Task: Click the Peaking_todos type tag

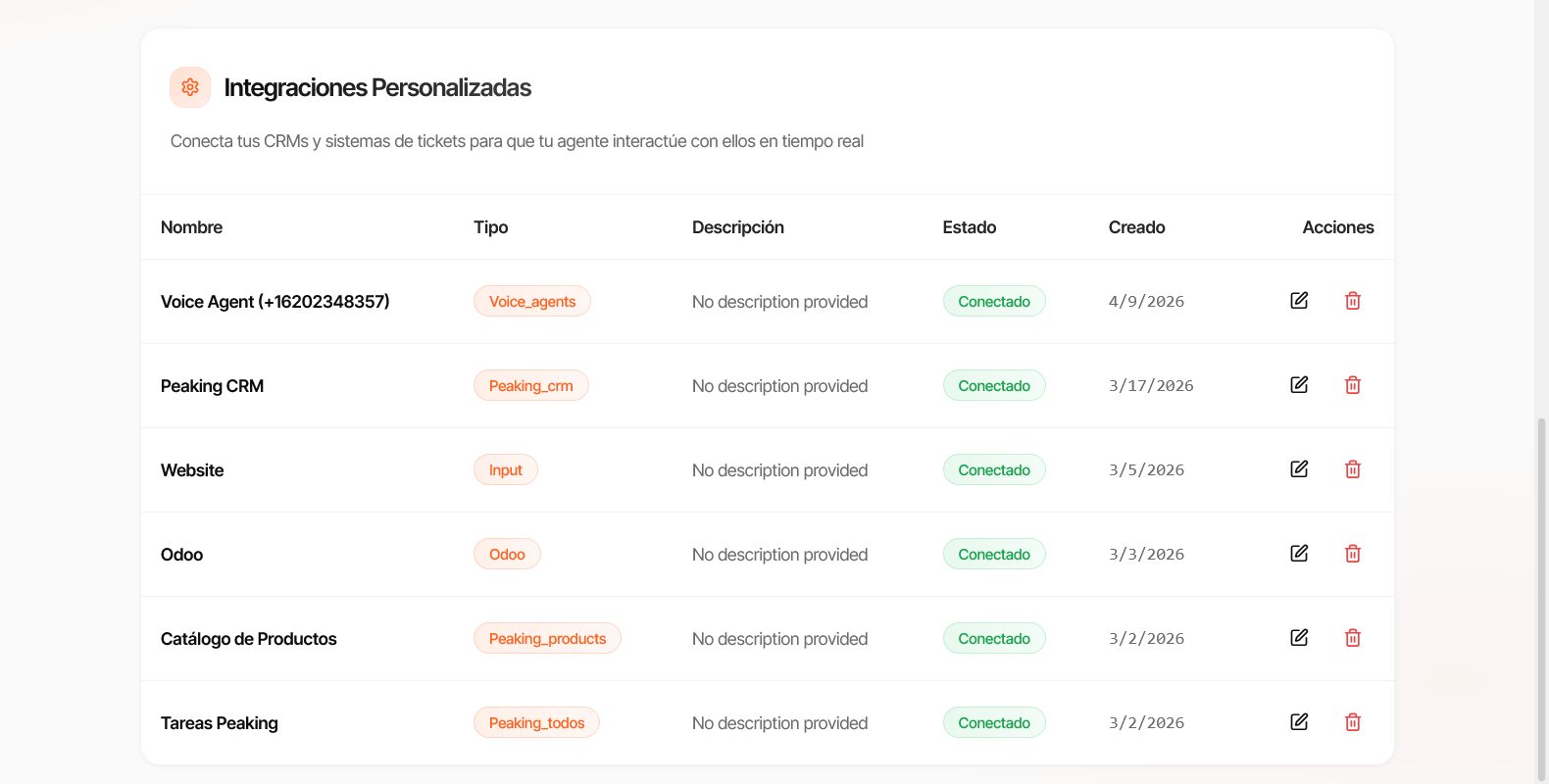Action: click(x=536, y=722)
